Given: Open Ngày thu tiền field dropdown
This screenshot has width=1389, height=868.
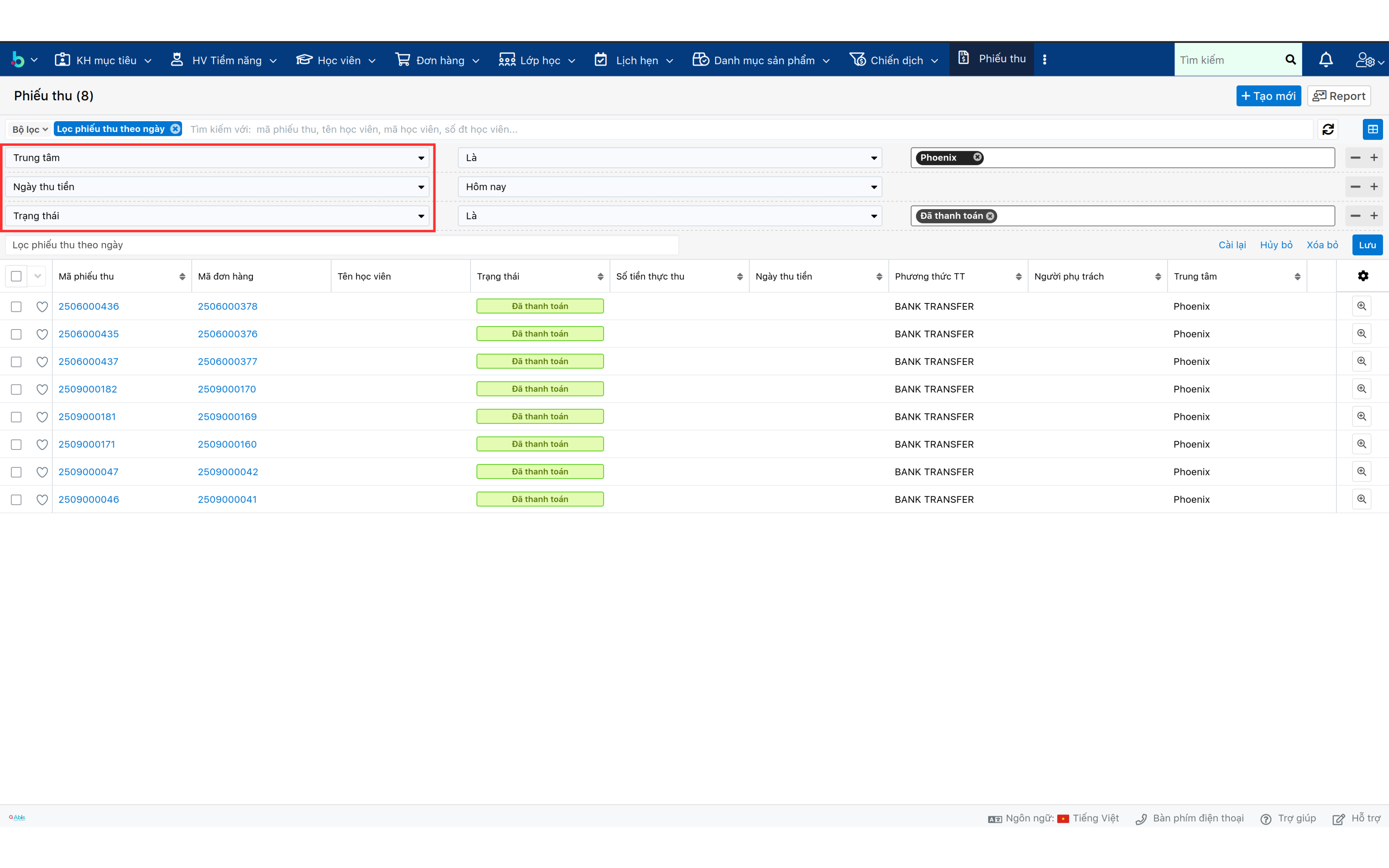Looking at the screenshot, I should [x=217, y=187].
